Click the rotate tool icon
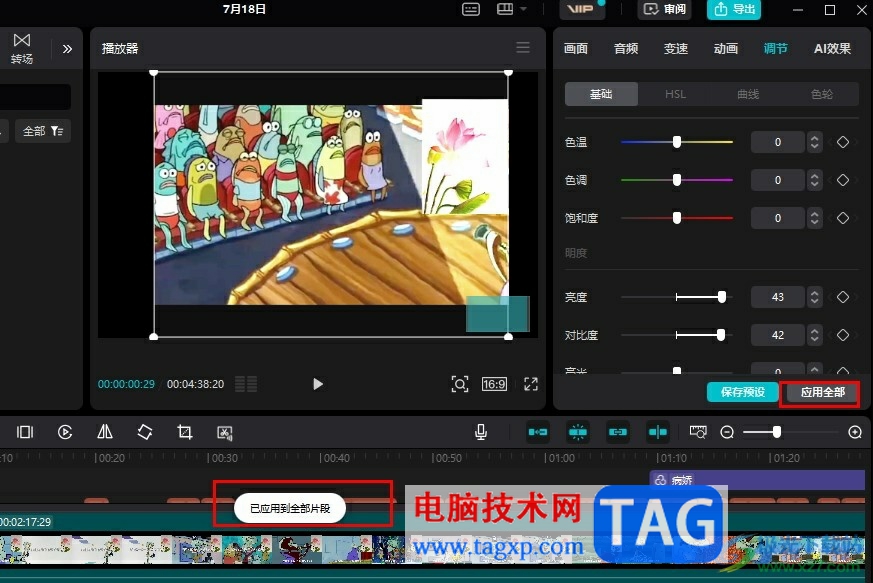Viewport: 873px width, 583px height. click(145, 432)
